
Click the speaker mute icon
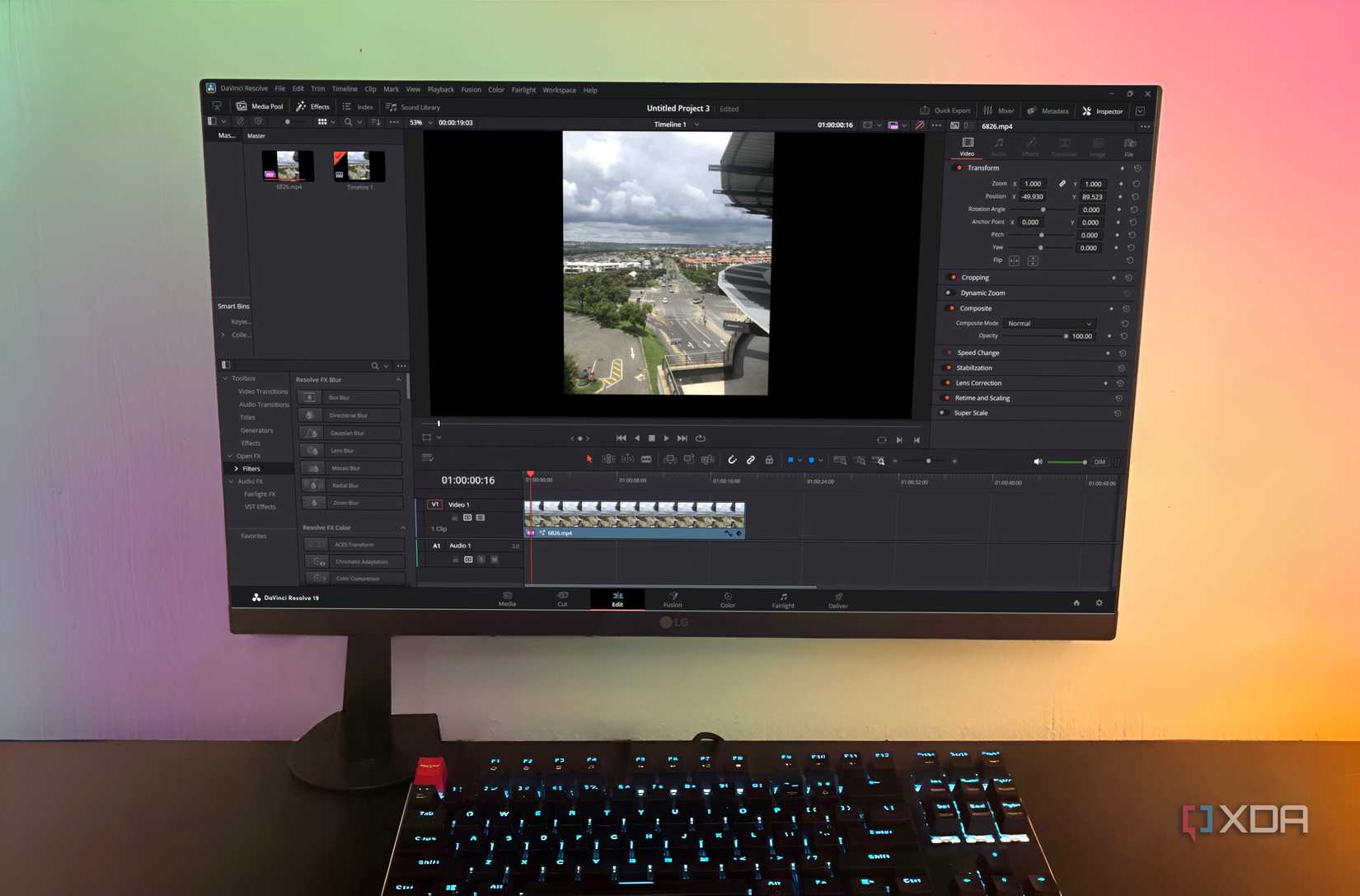tap(1038, 462)
